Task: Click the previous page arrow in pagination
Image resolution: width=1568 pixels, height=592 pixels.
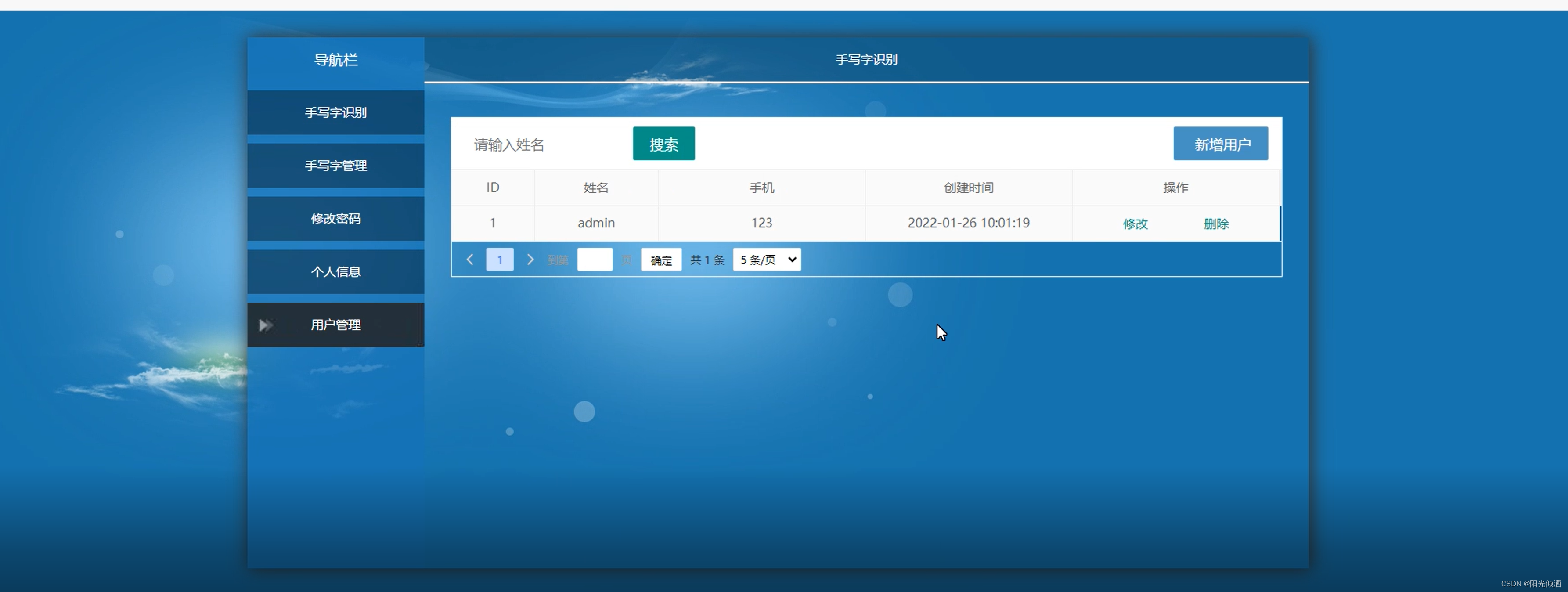Action: pos(470,260)
